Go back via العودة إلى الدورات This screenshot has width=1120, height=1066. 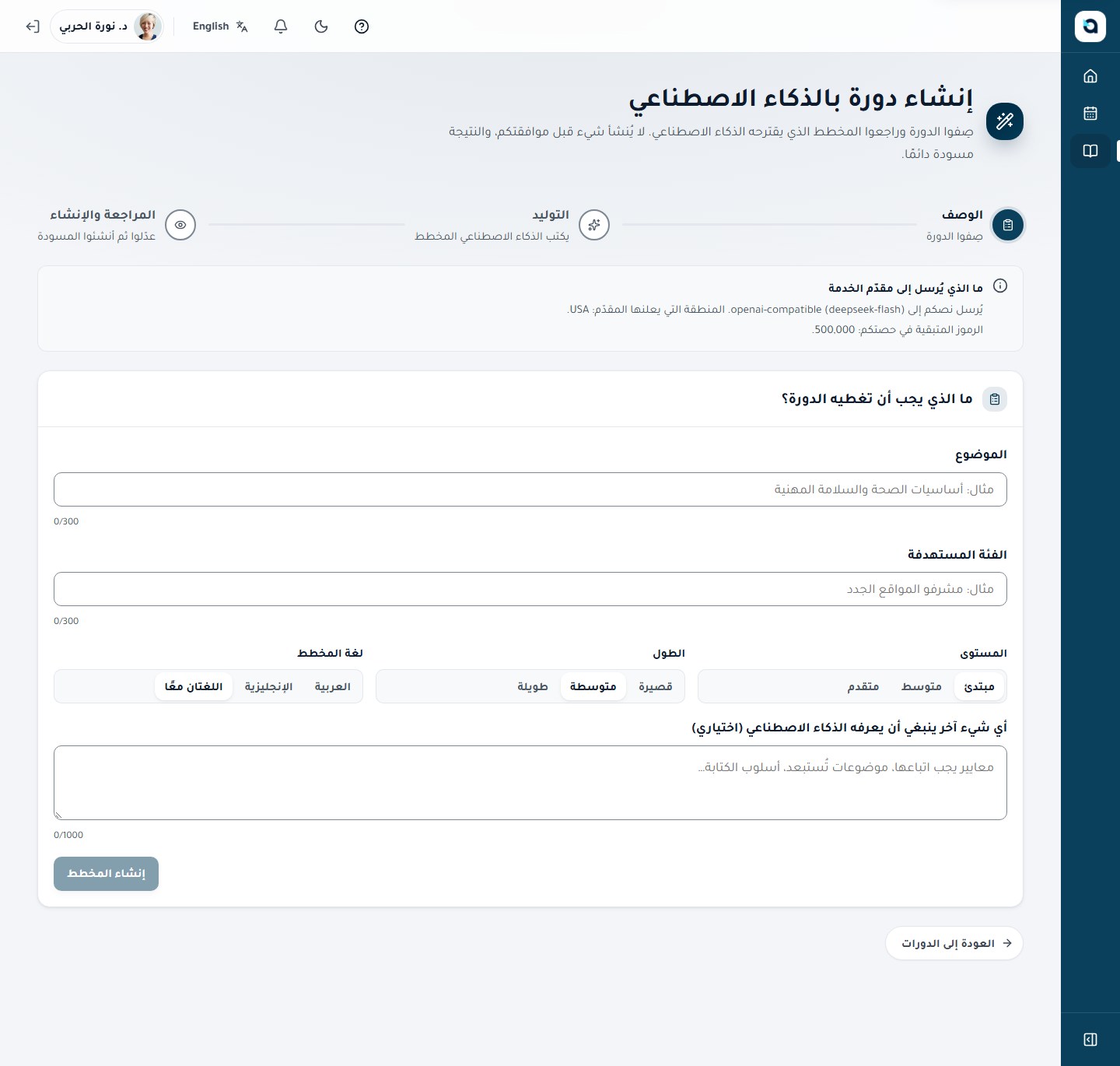point(954,943)
